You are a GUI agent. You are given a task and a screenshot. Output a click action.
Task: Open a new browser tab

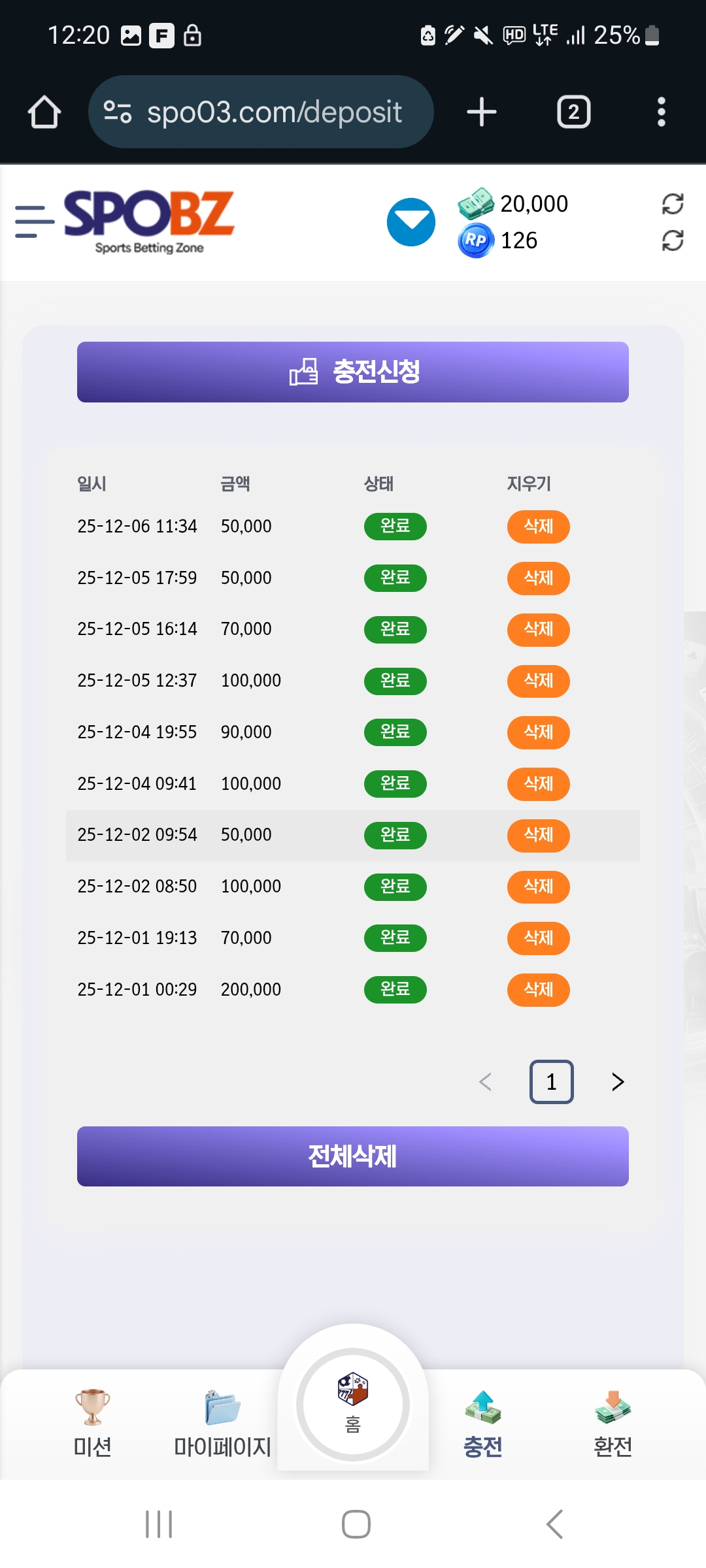[482, 112]
